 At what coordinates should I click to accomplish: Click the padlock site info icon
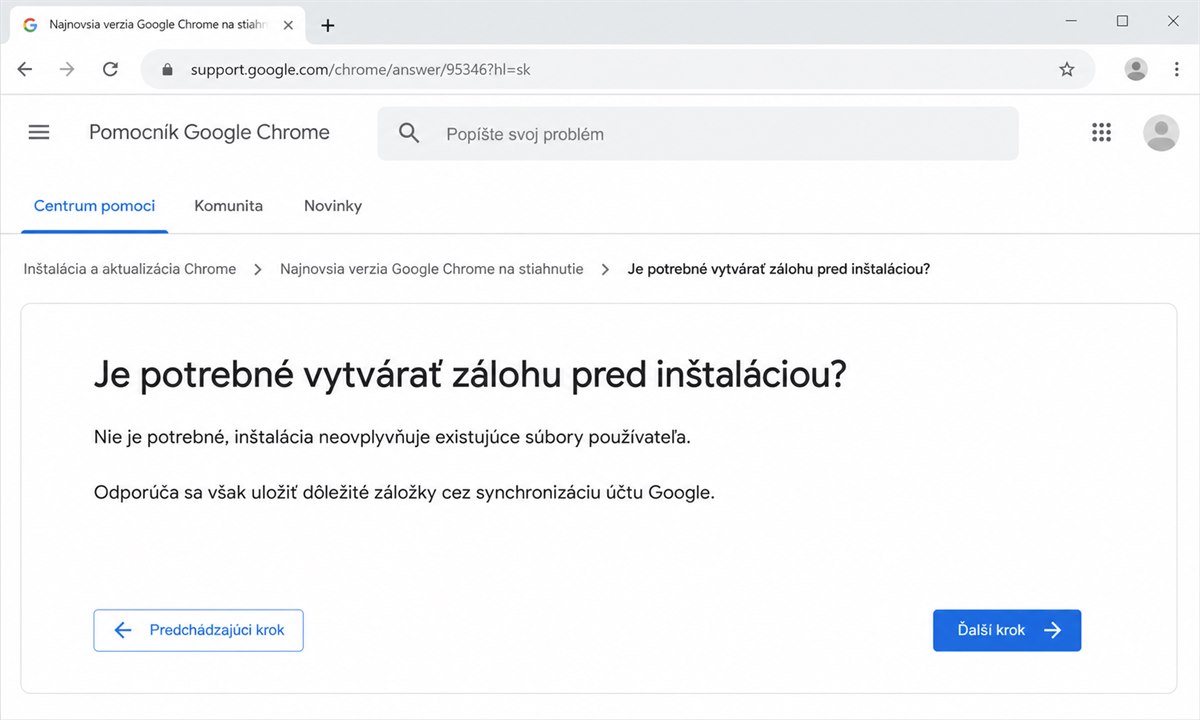[x=167, y=70]
